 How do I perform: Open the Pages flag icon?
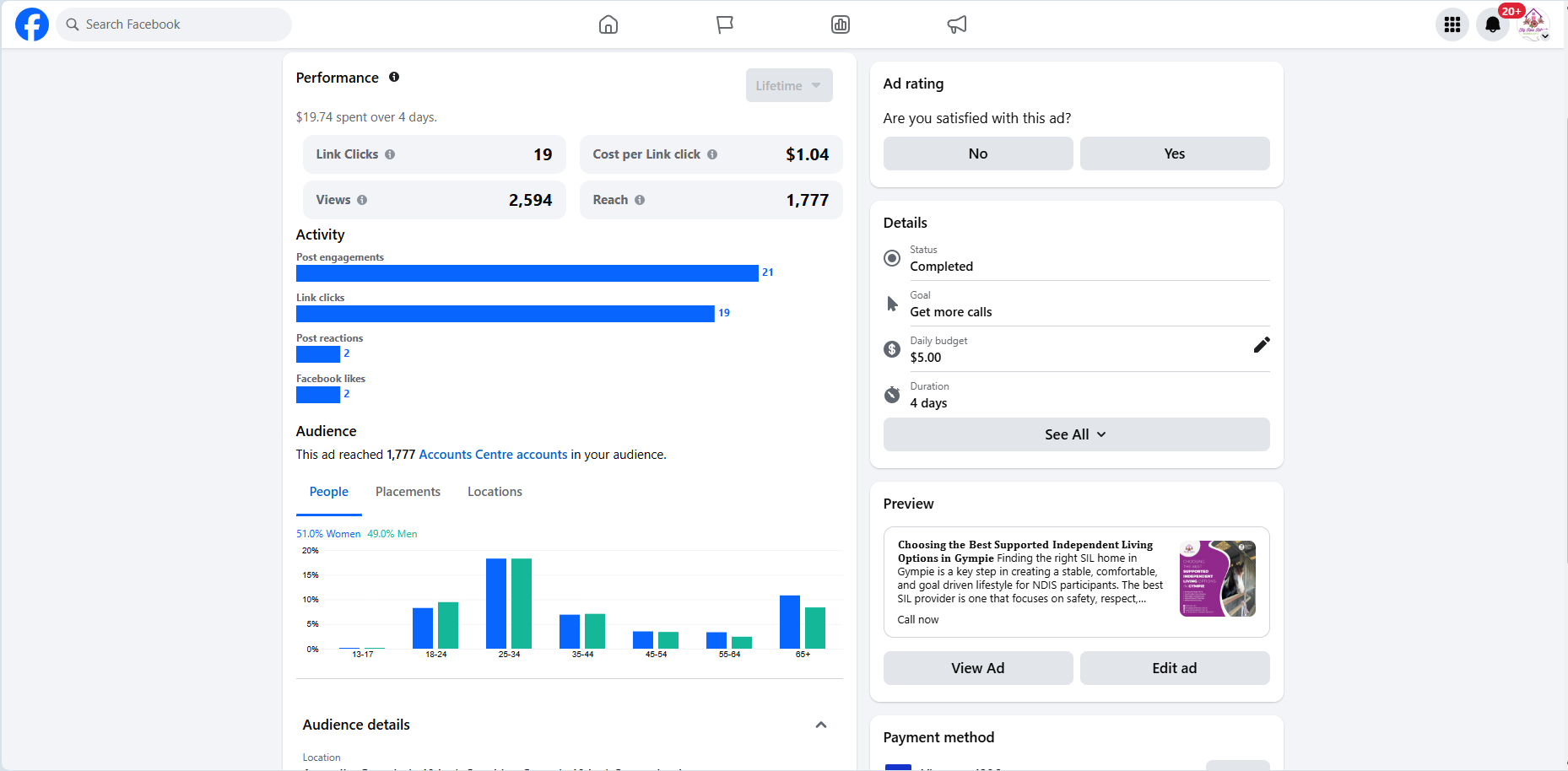(x=724, y=24)
